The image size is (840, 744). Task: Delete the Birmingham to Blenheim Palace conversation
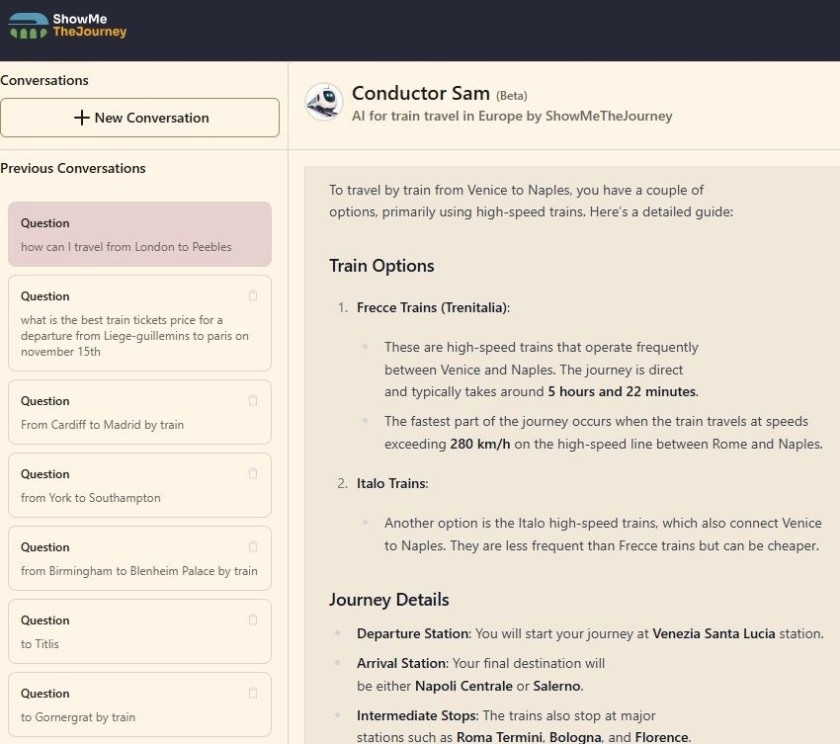pos(253,547)
